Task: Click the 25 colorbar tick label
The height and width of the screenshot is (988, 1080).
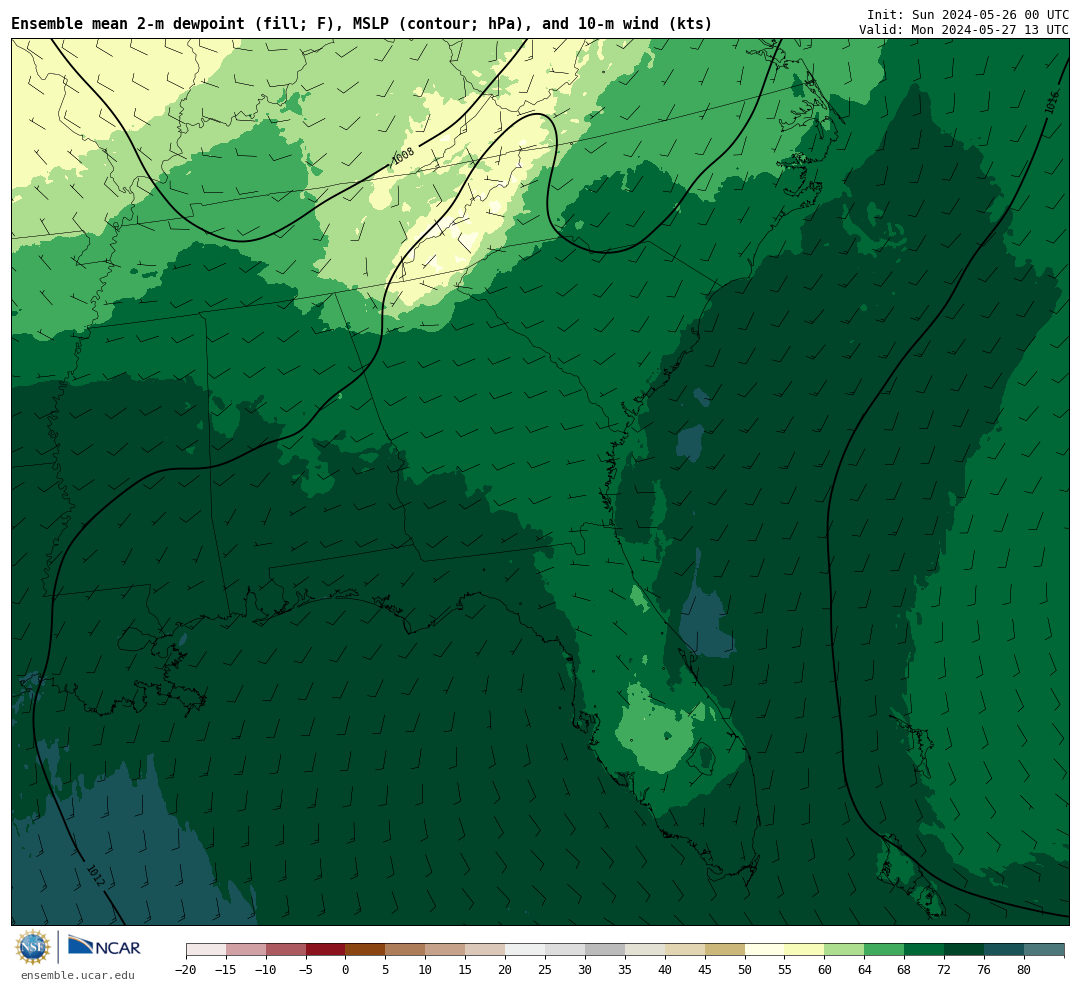Action: (546, 969)
